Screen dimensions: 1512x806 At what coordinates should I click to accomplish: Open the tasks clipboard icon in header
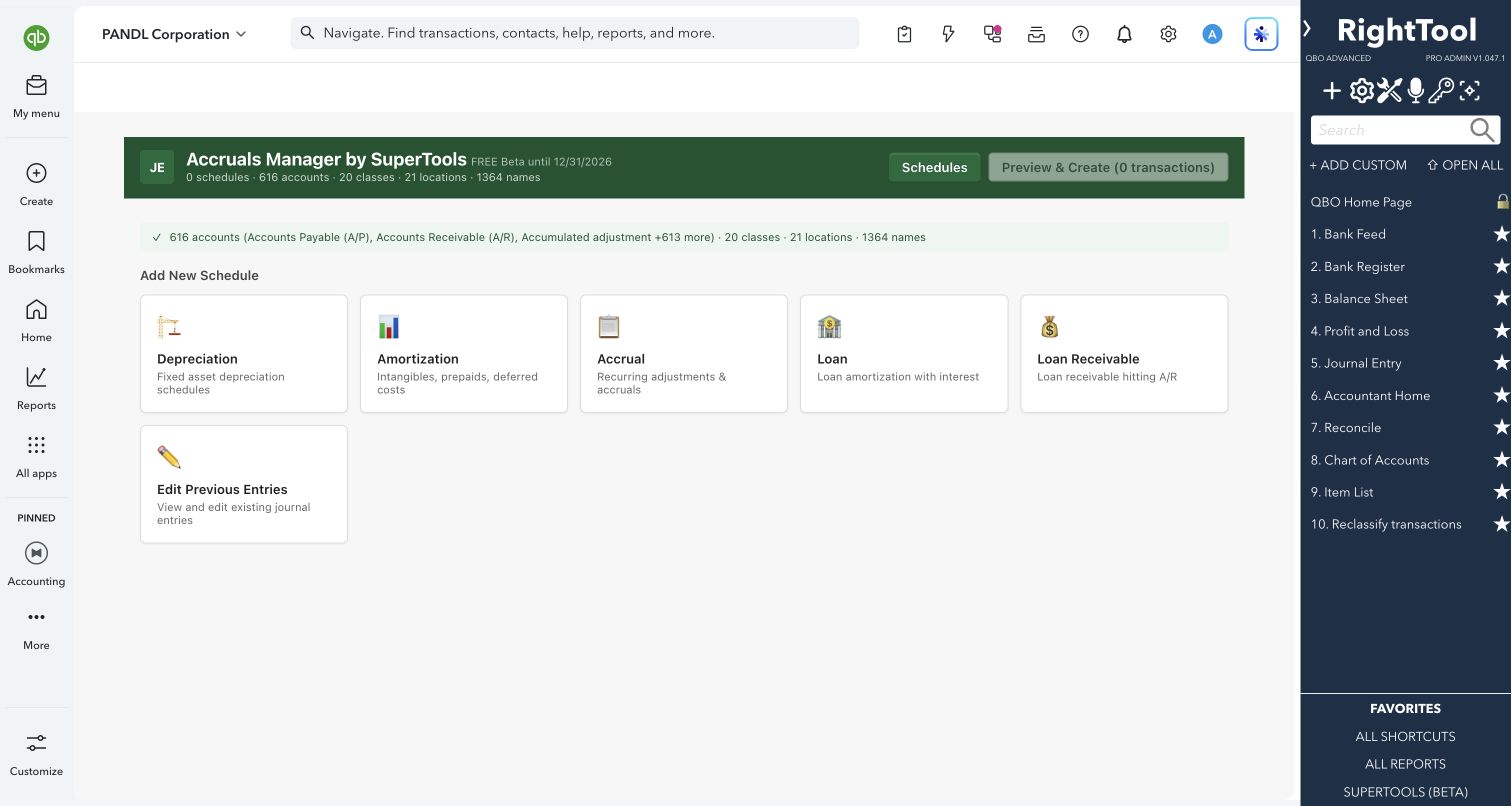click(x=904, y=34)
